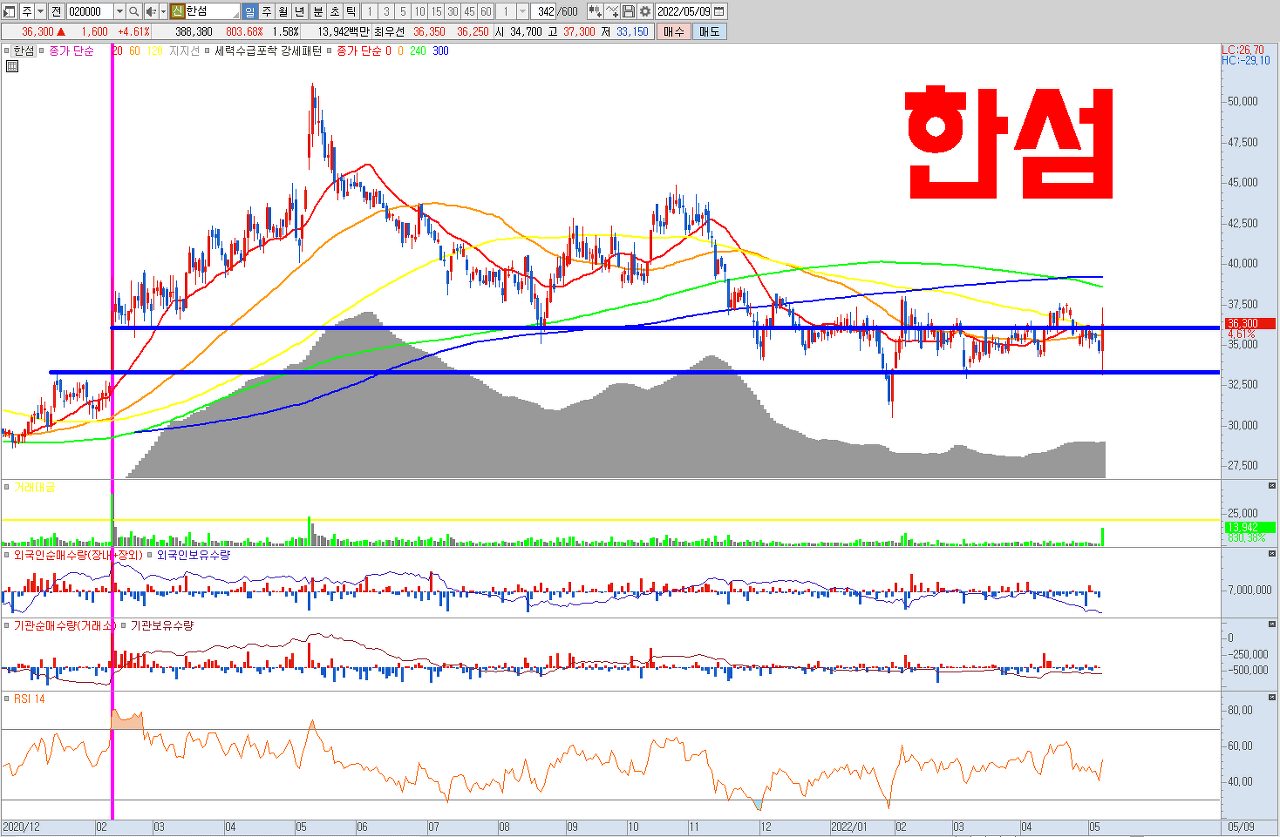Select the 월 monthly chart period

(x=284, y=11)
